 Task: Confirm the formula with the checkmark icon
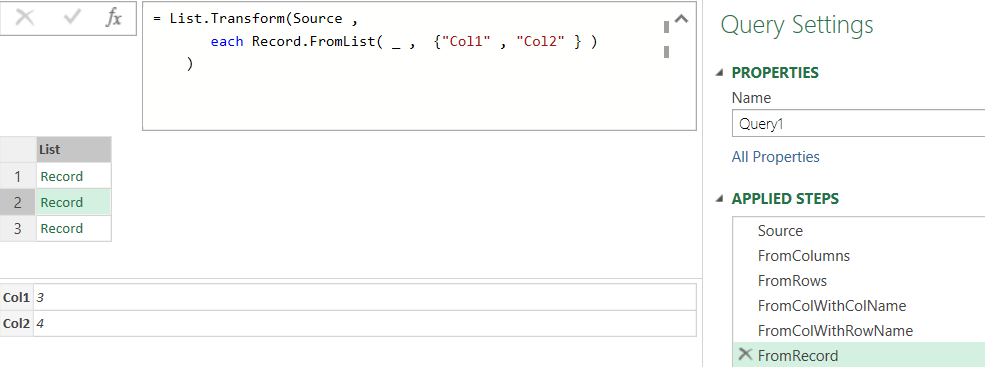(x=72, y=18)
